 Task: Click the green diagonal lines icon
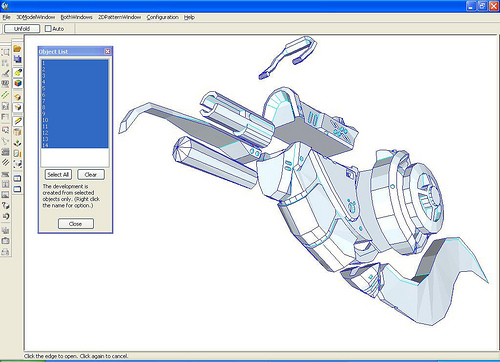(x=5, y=95)
